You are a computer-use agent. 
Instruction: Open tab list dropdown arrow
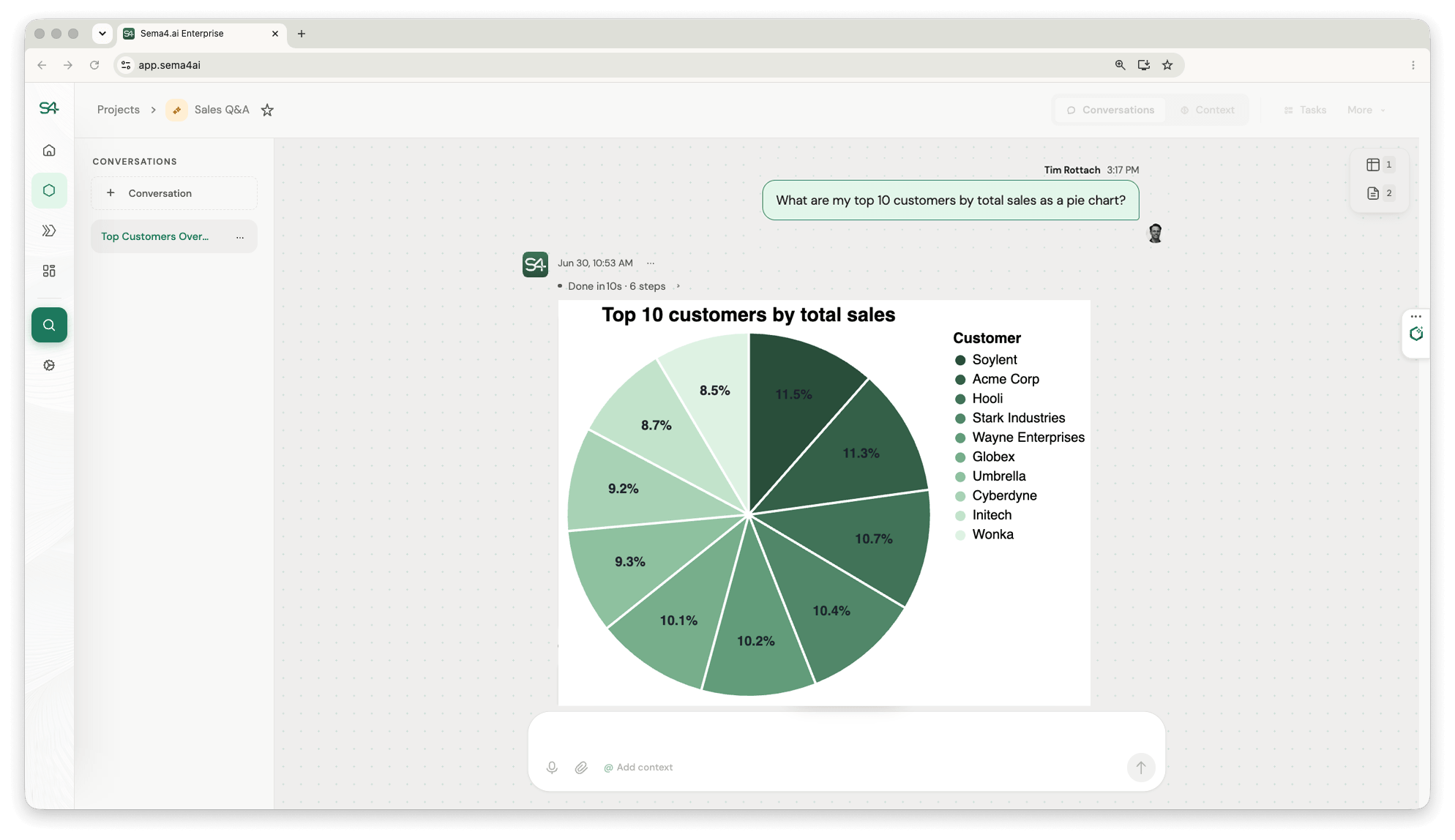[102, 34]
